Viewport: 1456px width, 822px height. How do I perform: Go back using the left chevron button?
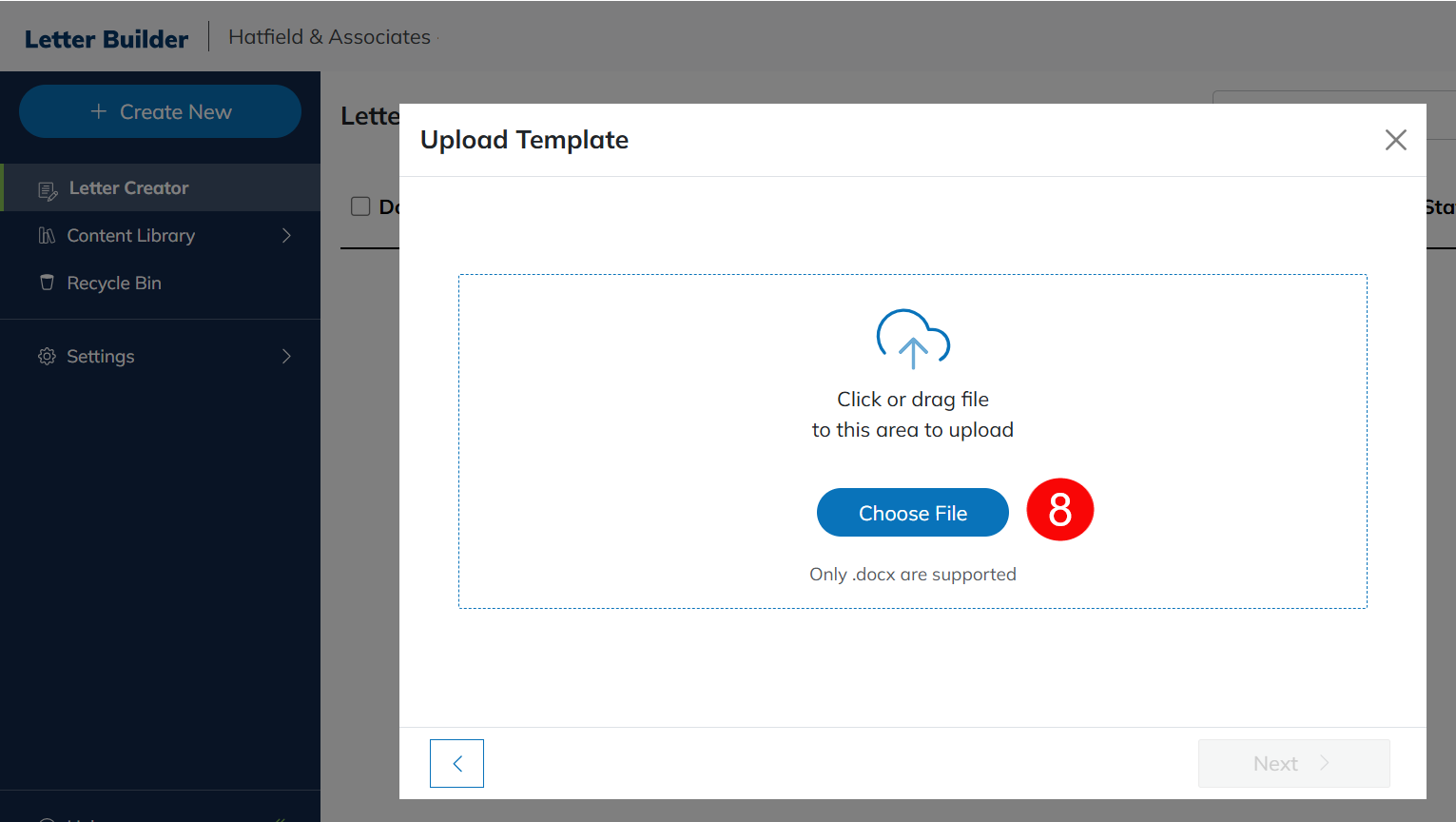click(x=456, y=763)
